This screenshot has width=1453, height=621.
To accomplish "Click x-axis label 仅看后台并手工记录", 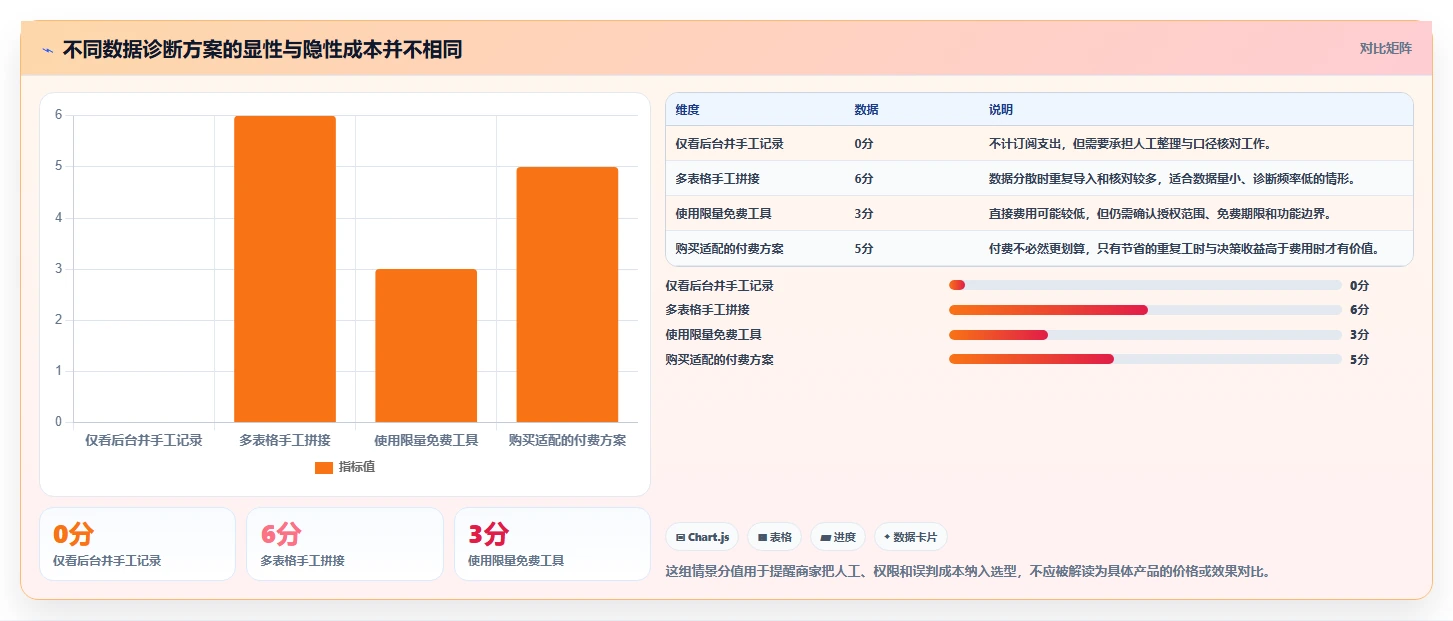I will 144,440.
